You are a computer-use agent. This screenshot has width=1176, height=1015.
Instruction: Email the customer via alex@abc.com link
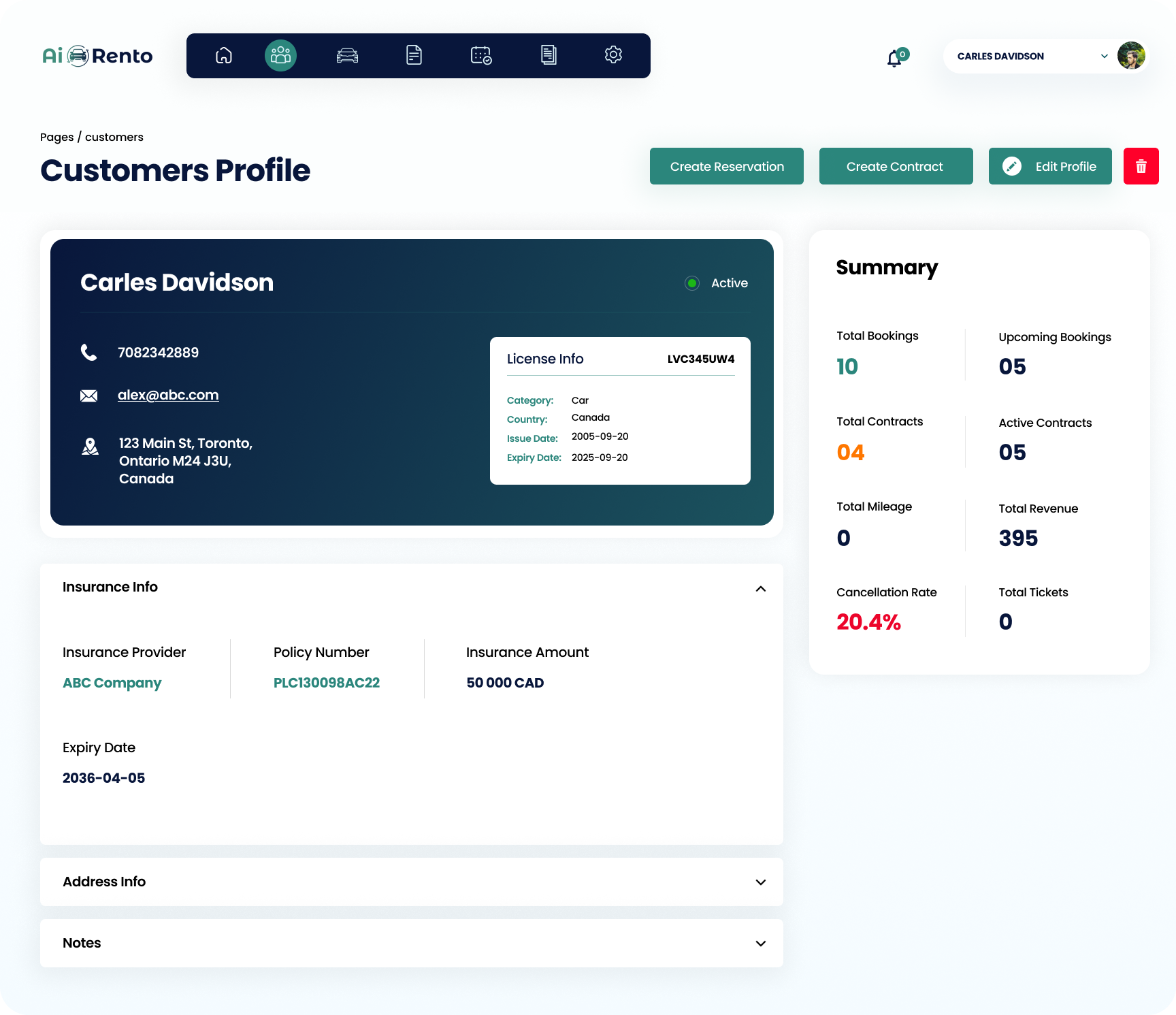(x=168, y=395)
